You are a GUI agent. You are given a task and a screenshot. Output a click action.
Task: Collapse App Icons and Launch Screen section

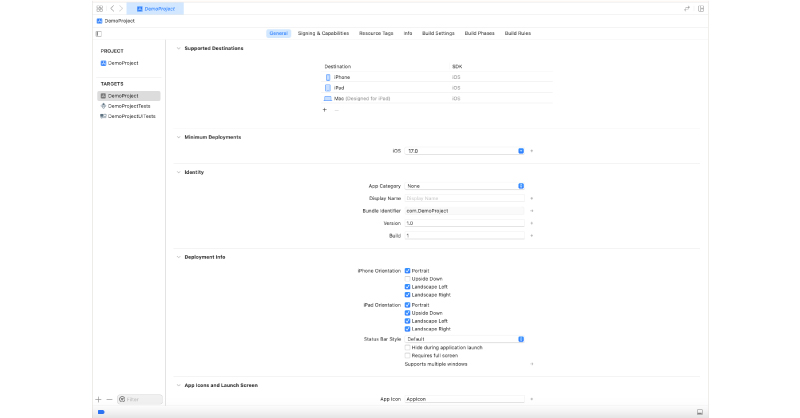[179, 385]
